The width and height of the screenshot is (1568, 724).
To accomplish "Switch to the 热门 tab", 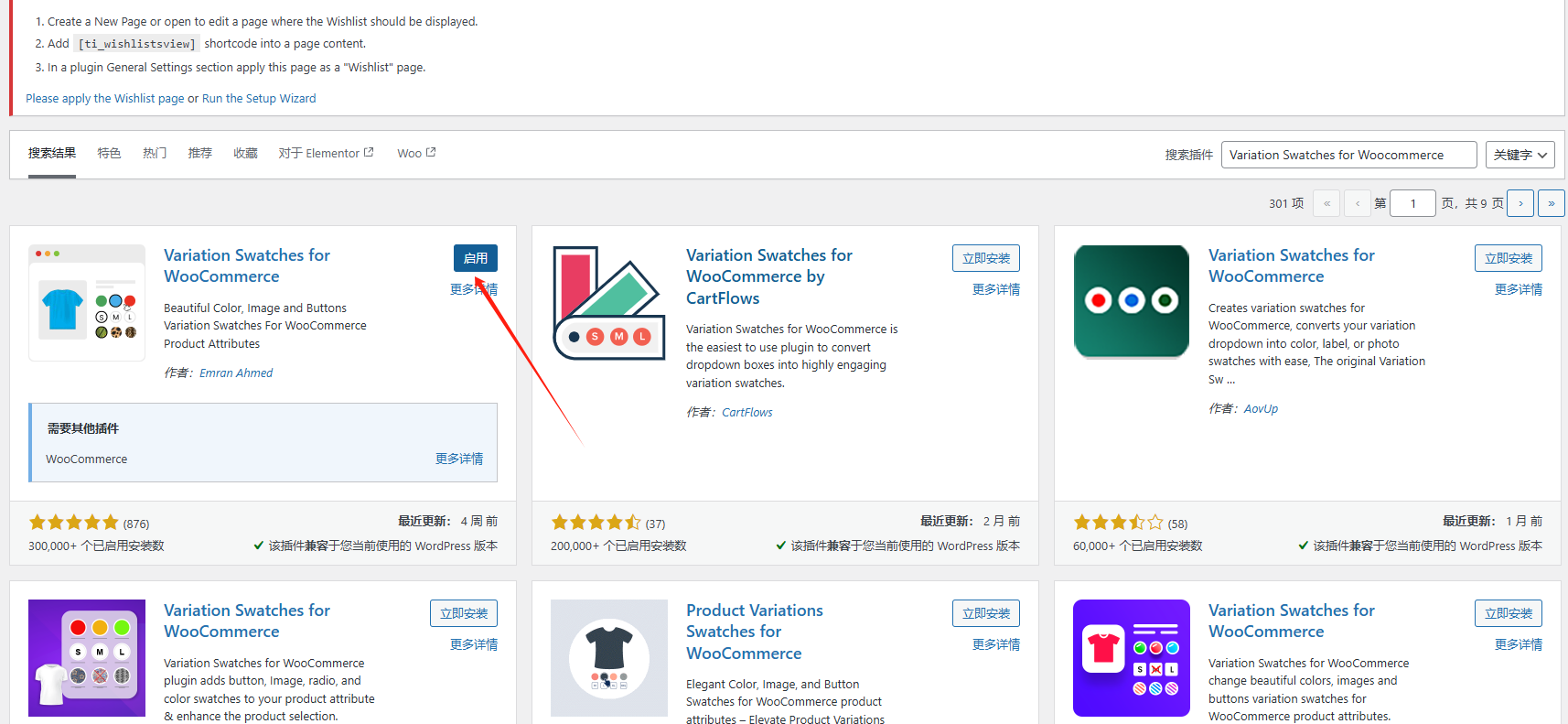I will click(x=155, y=153).
